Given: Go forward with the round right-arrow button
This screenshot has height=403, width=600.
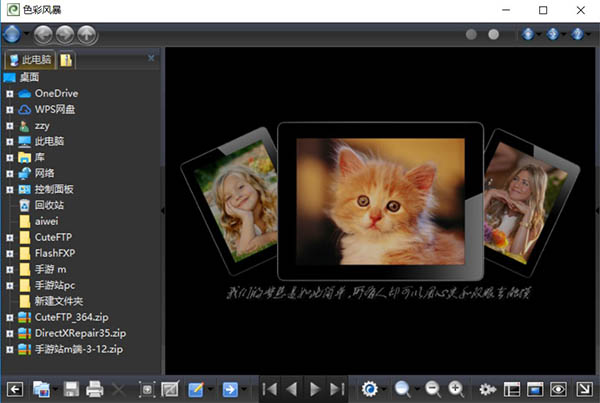Looking at the screenshot, I should (65, 35).
